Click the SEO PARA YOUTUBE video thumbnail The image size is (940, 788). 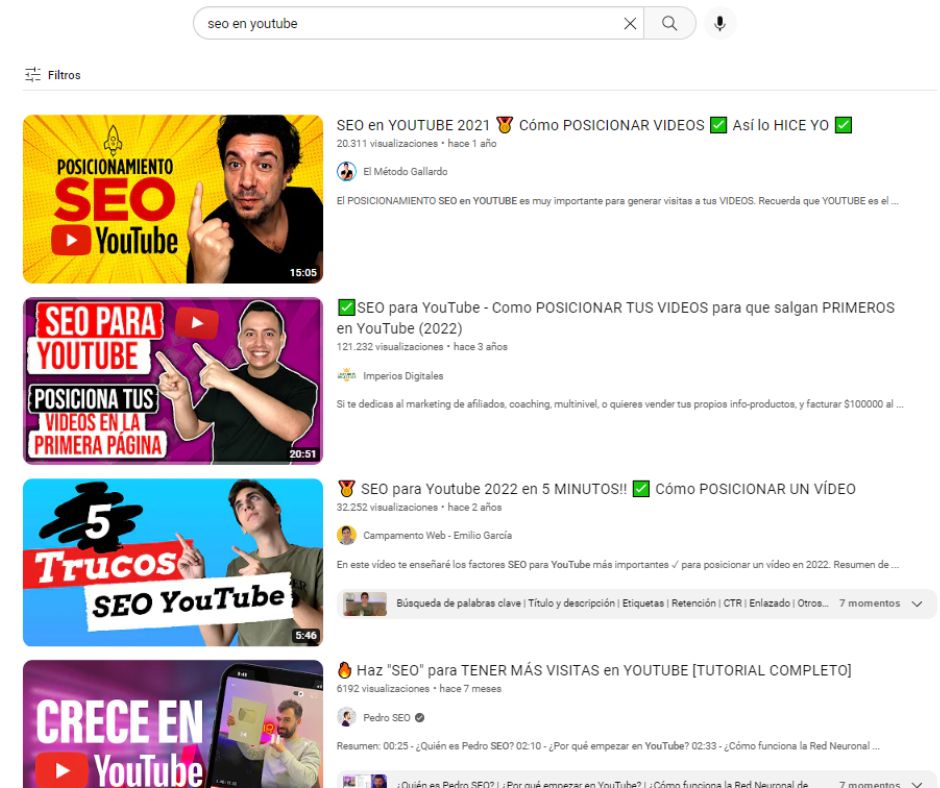coord(172,380)
